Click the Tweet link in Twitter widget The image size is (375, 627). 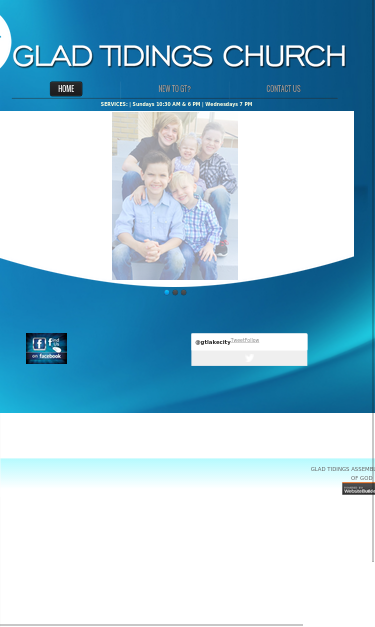coord(236,340)
